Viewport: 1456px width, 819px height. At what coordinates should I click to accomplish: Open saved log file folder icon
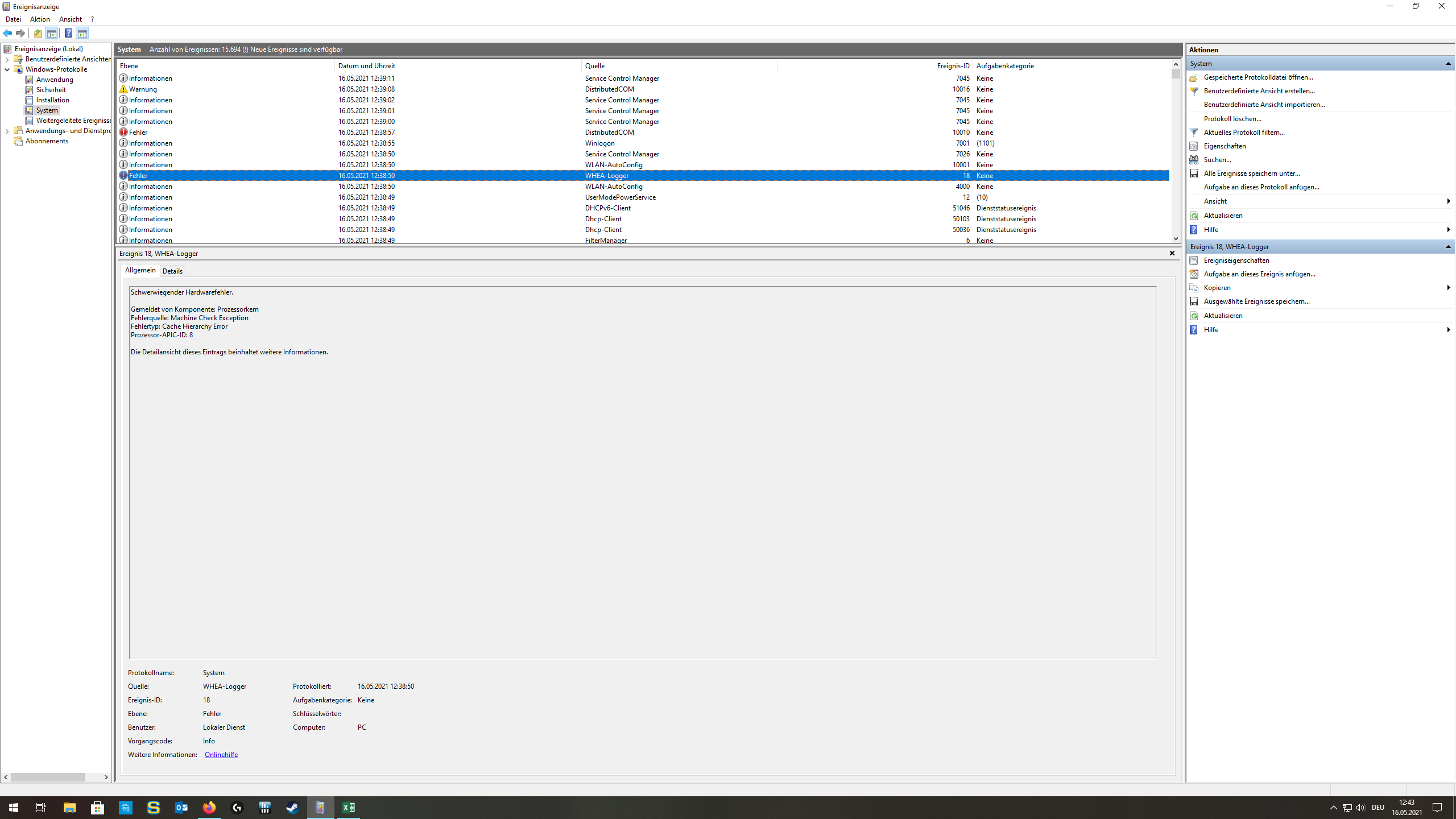[1194, 77]
